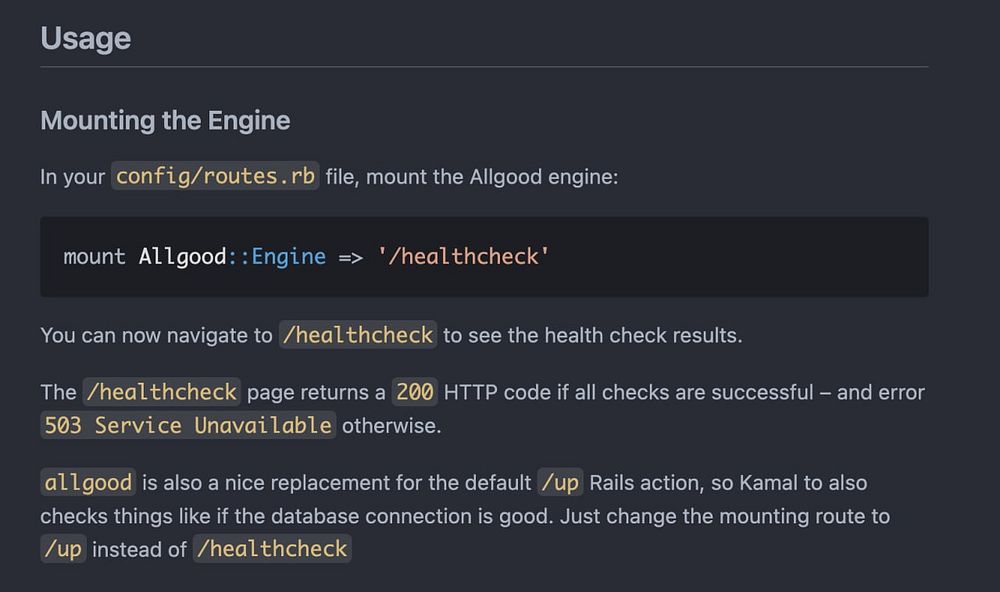Click /healthcheck after "You can now navigate to"
The image size is (1000, 592).
click(357, 335)
